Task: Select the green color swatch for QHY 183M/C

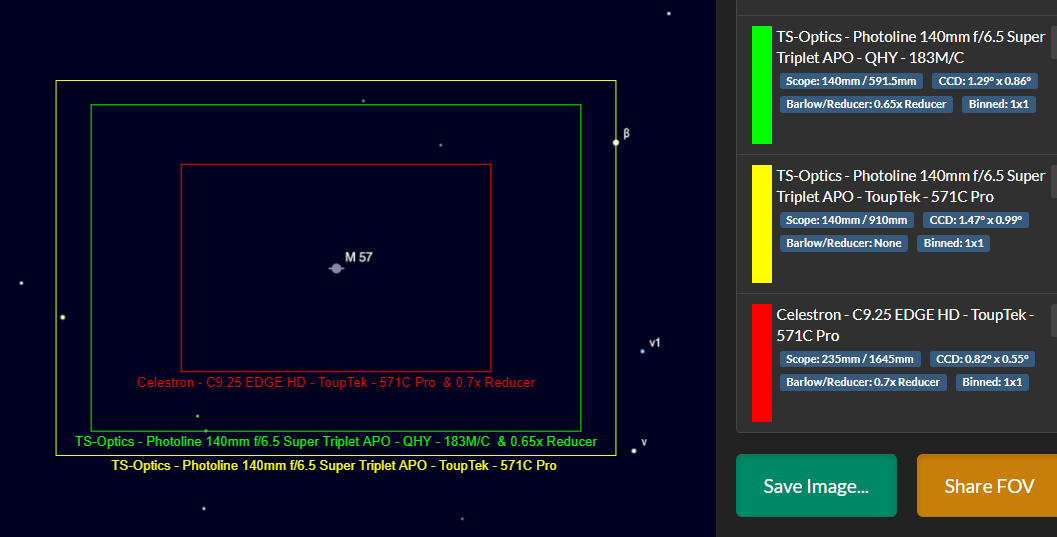Action: coord(762,85)
